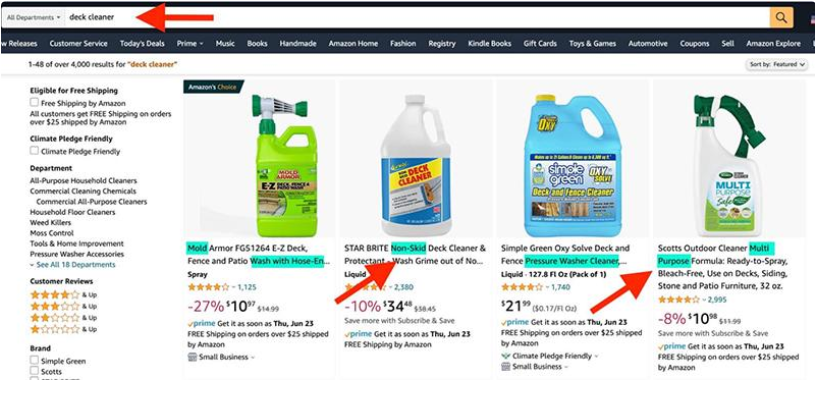Viewport: 815px width, 400px height.
Task: Click into the deck cleaner search field
Action: click(x=418, y=17)
